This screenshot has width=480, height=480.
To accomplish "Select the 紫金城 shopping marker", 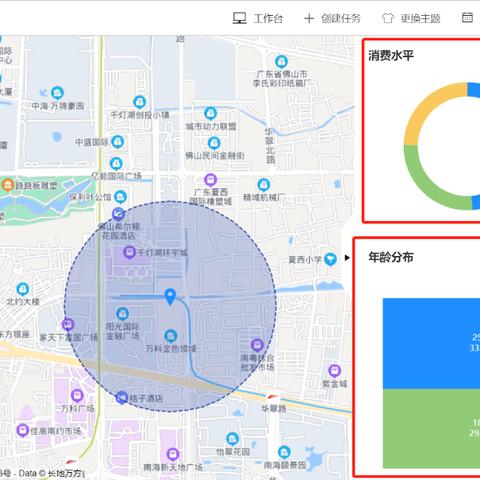I will pyautogui.click(x=334, y=371).
